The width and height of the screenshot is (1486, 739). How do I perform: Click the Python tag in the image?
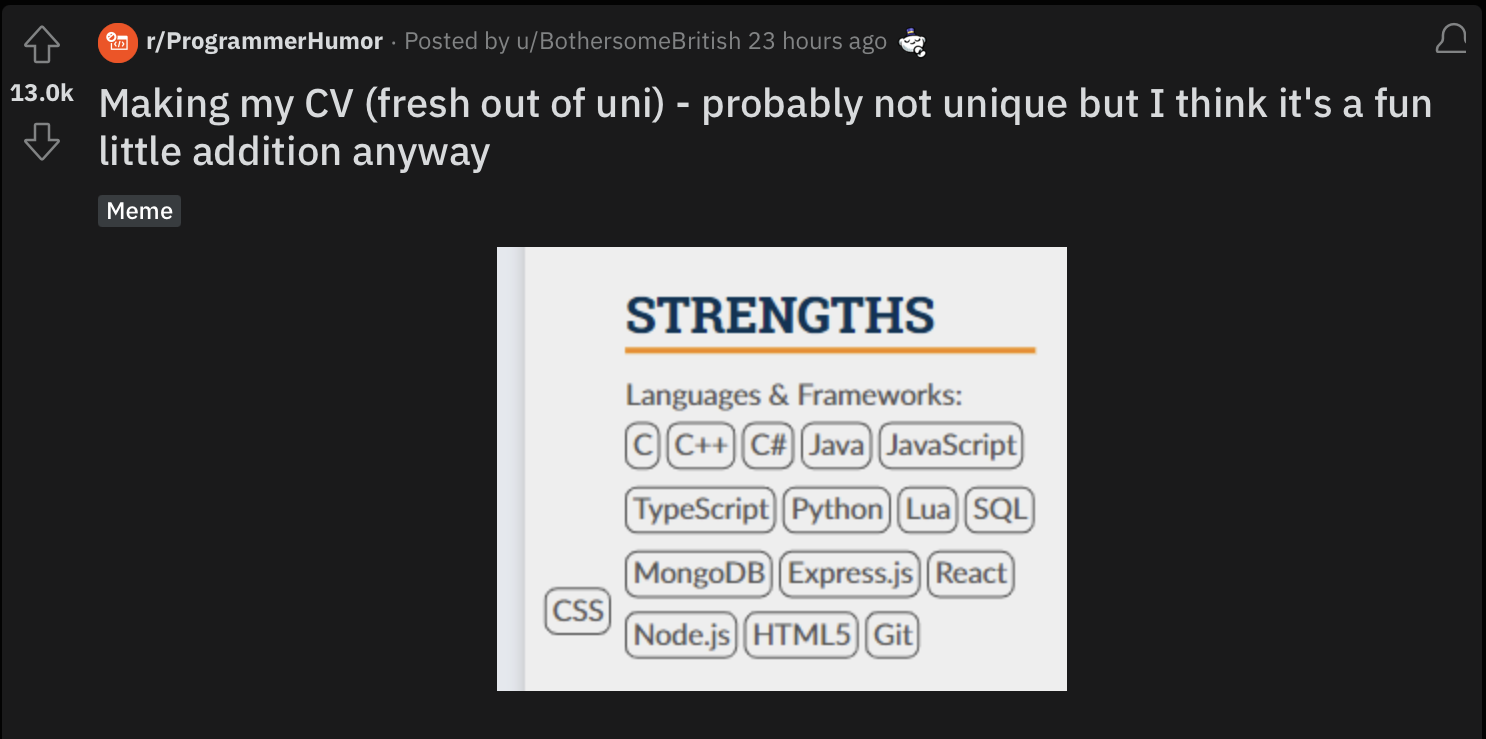click(837, 510)
